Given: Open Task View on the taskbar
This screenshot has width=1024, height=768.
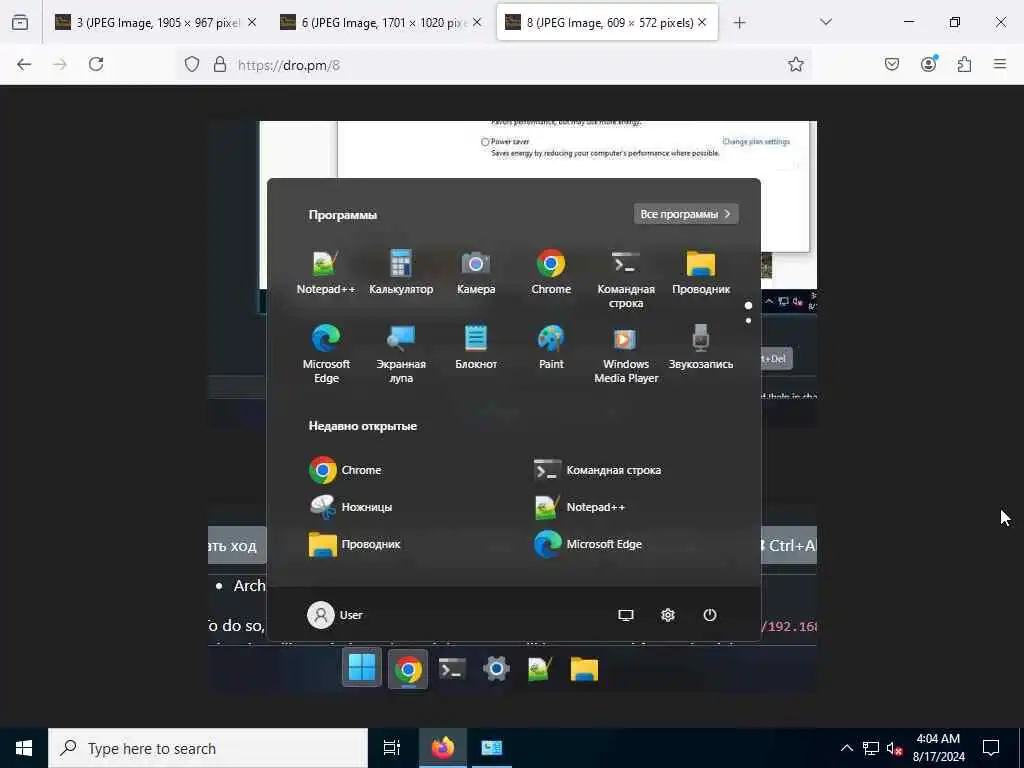Looking at the screenshot, I should [391, 748].
